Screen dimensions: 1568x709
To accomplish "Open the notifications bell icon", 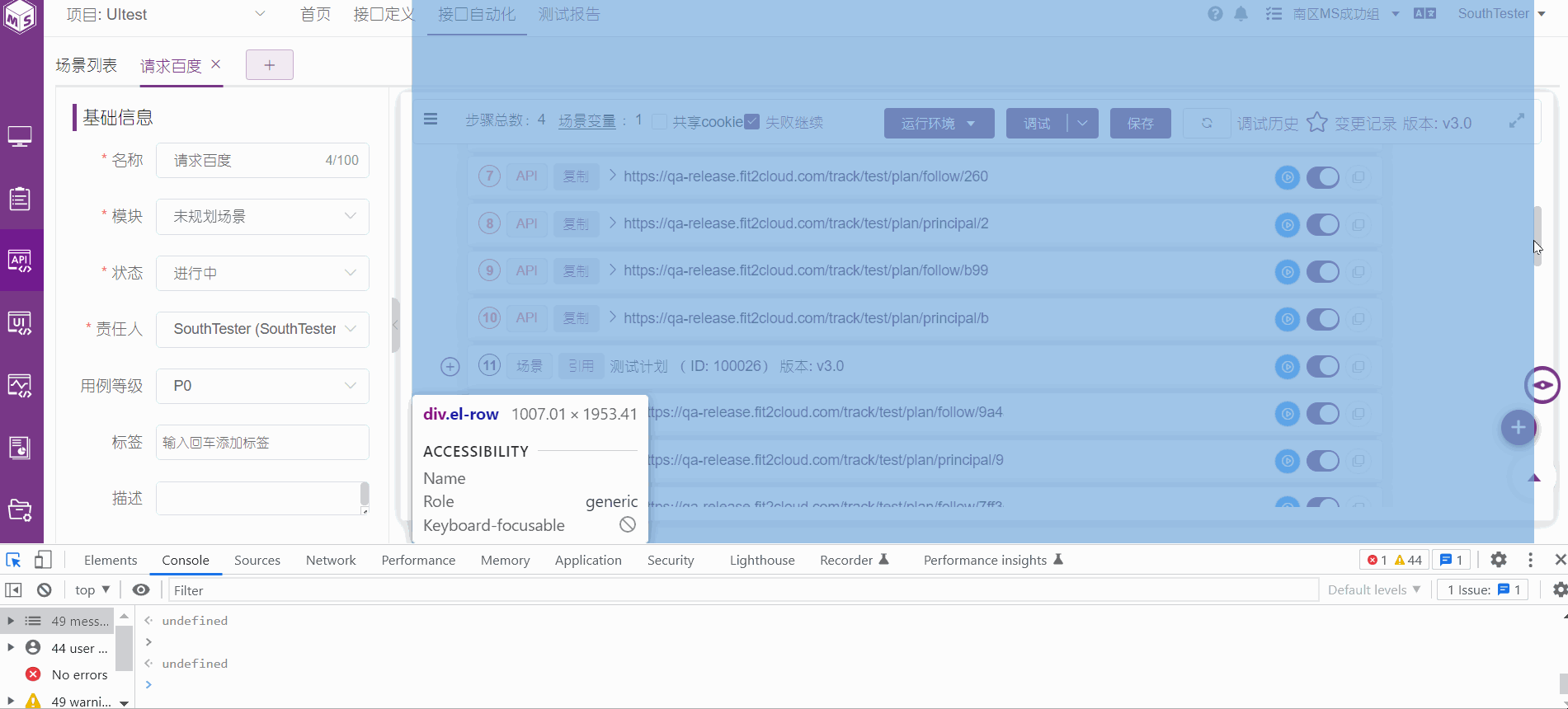I will (x=1241, y=14).
